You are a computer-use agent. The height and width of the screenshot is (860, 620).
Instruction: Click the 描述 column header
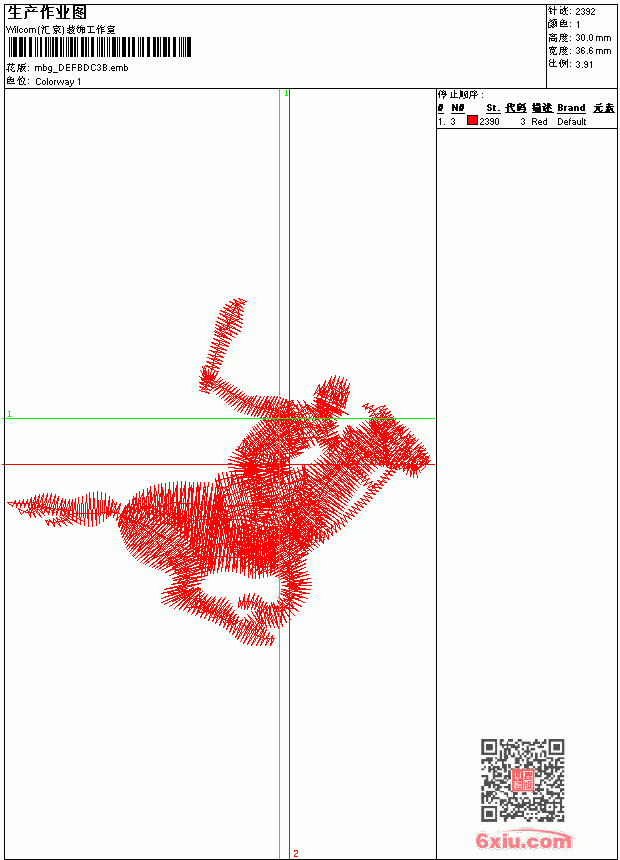(542, 108)
